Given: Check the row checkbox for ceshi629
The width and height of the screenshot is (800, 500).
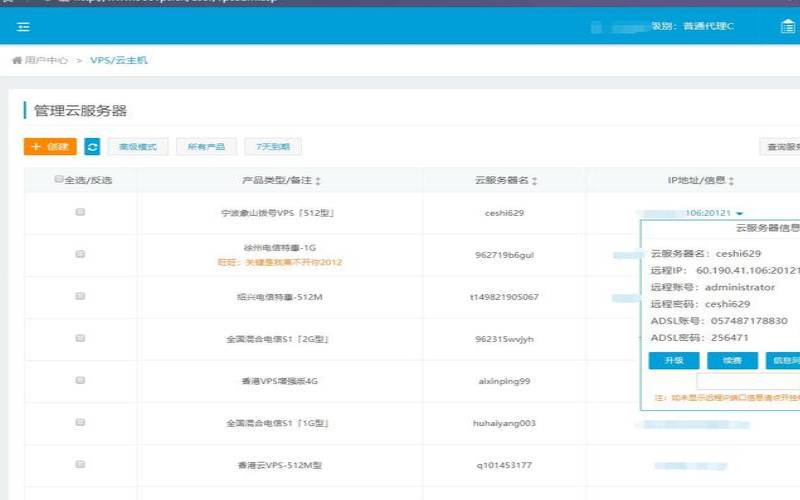Looking at the screenshot, I should pyautogui.click(x=80, y=212).
